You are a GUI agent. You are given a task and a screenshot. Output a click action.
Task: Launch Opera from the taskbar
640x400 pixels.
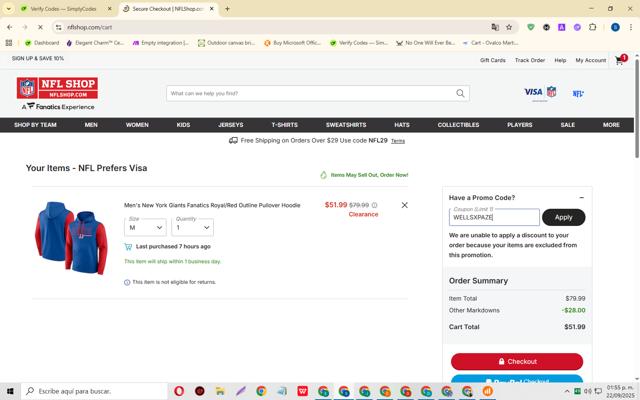179,391
